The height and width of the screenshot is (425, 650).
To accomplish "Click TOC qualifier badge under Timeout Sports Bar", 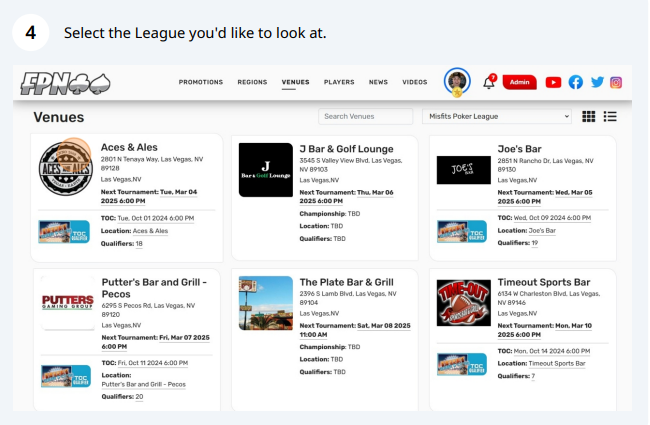I will click(462, 364).
